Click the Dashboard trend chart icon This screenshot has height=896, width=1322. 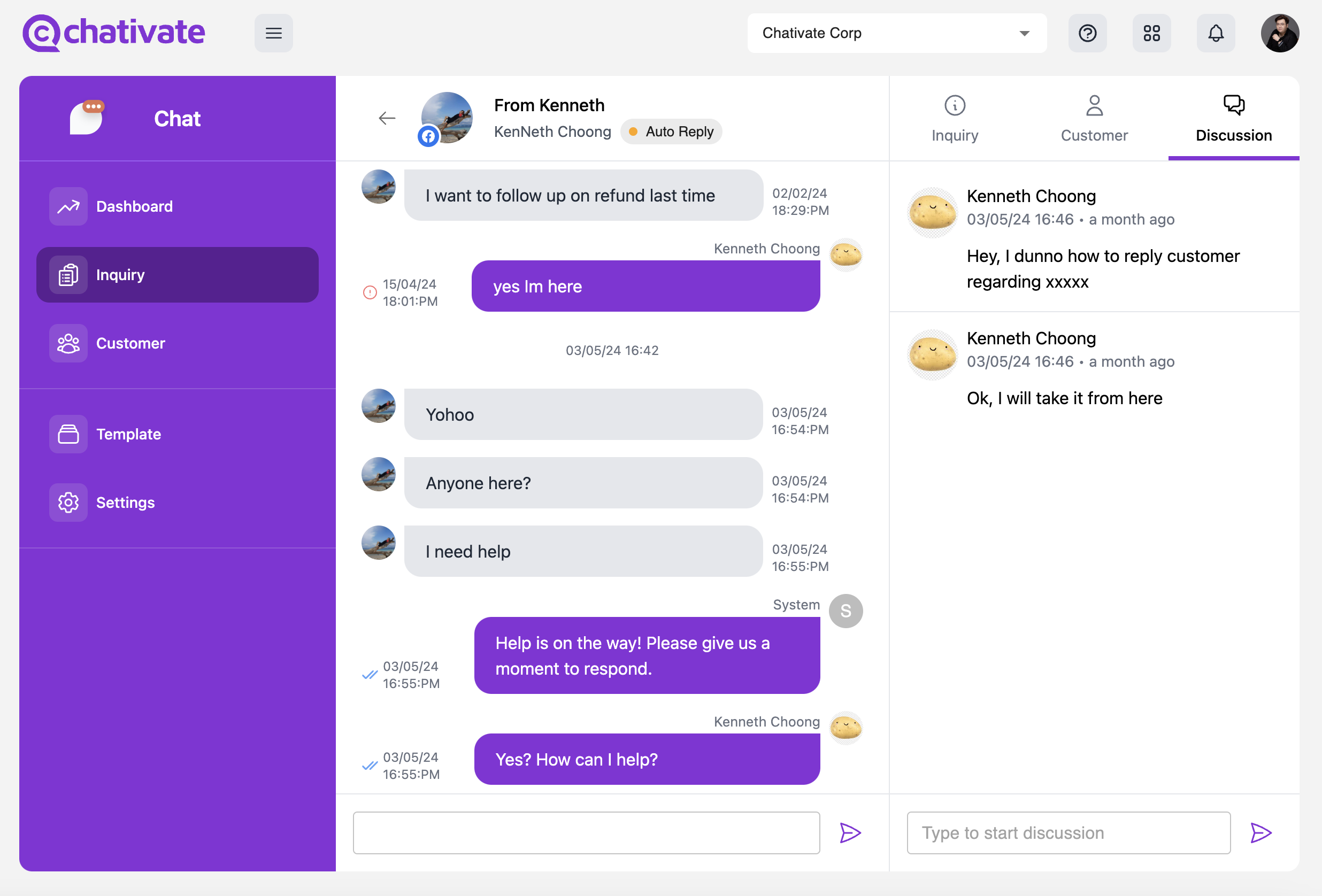[x=68, y=206]
